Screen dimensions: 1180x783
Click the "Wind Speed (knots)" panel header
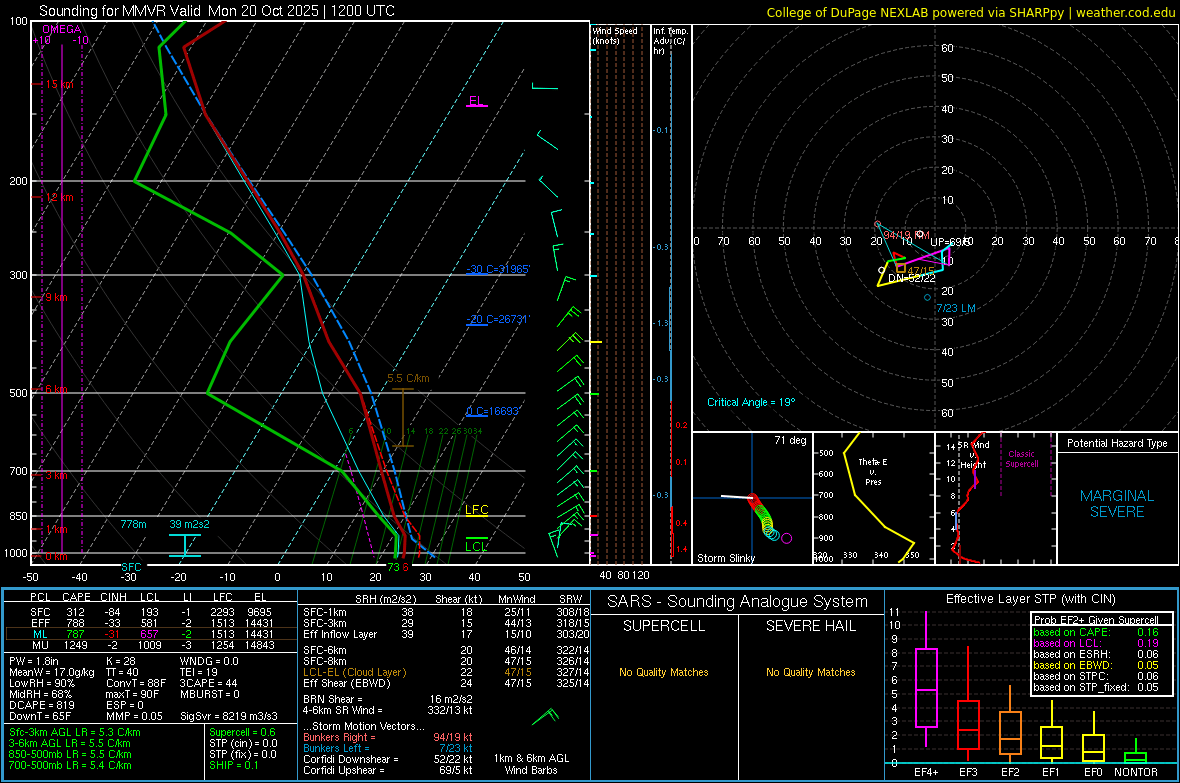point(614,35)
